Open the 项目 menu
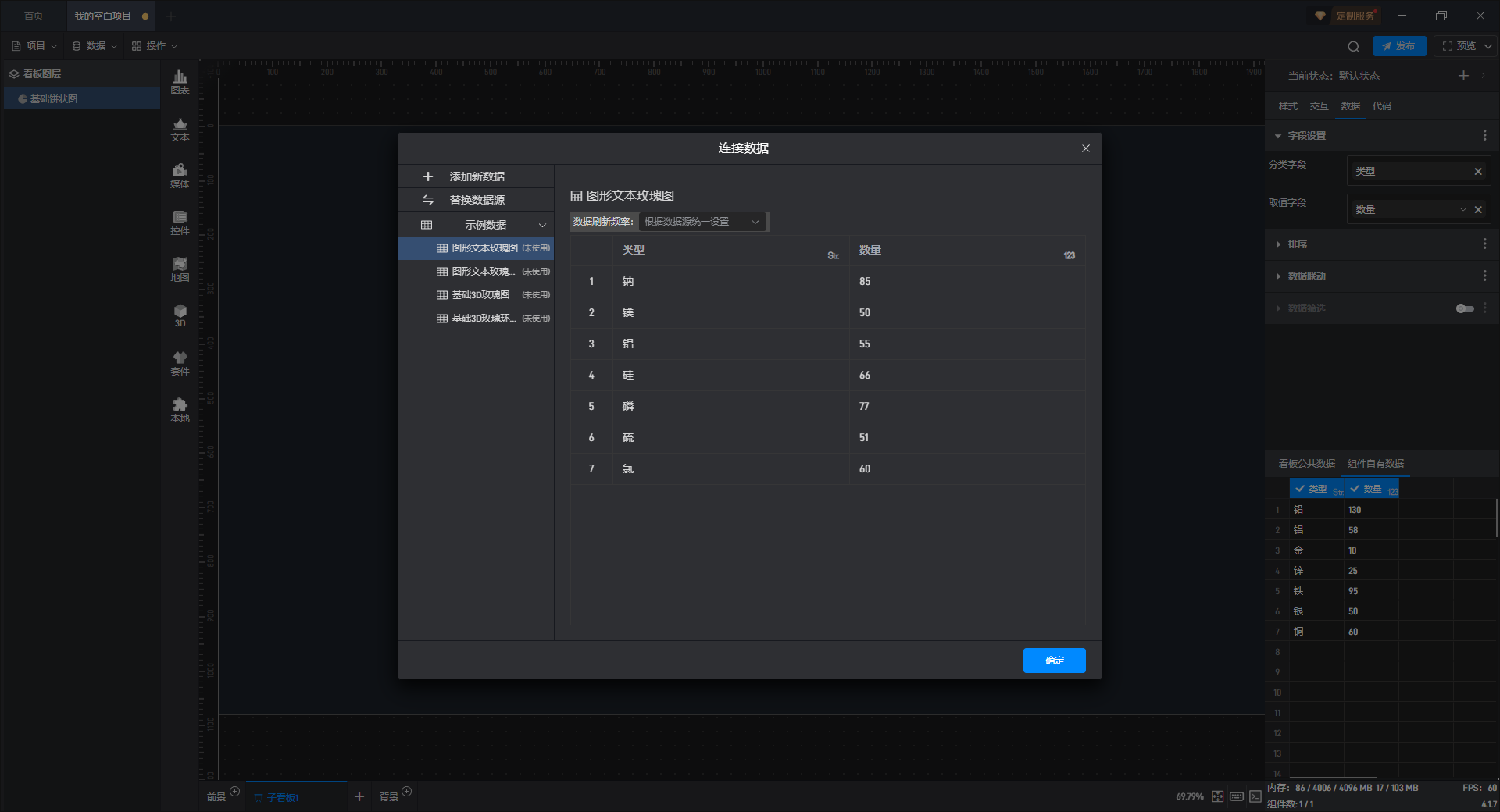The height and width of the screenshot is (812, 1500). coord(34,46)
